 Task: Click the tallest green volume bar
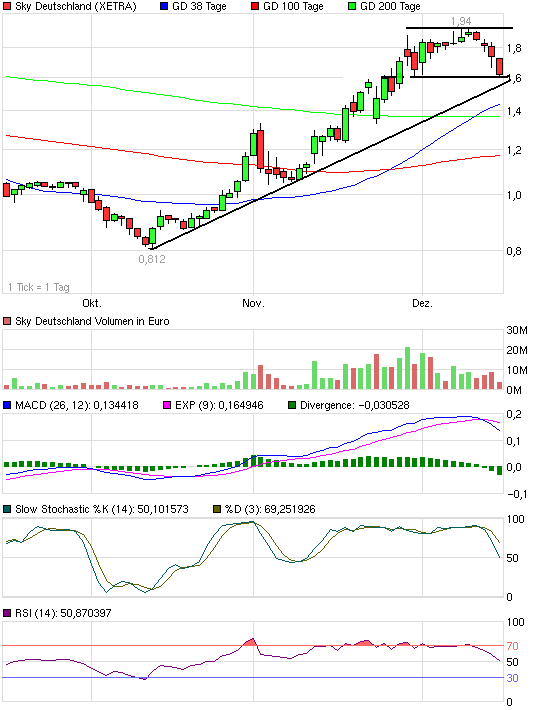407,368
